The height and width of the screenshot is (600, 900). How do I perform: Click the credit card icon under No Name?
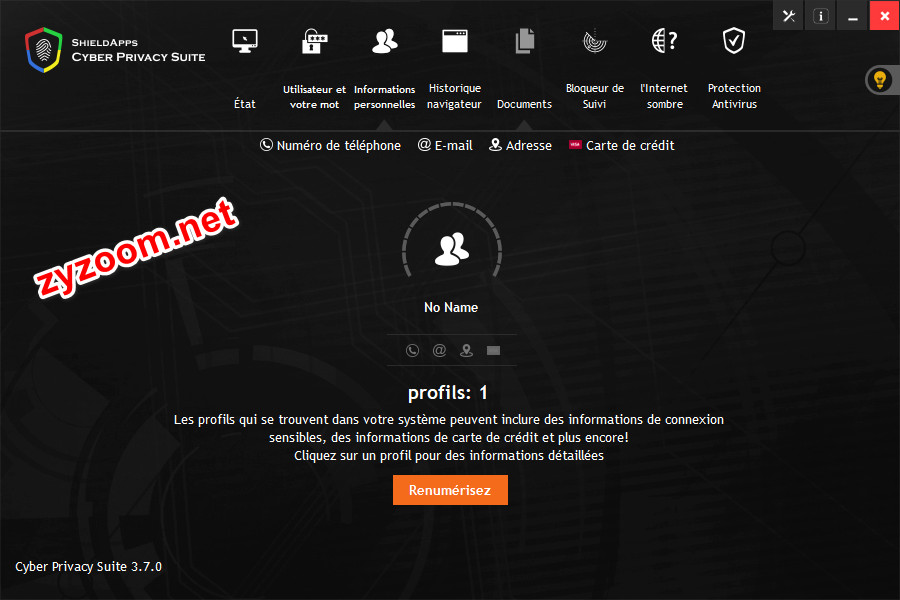[494, 350]
